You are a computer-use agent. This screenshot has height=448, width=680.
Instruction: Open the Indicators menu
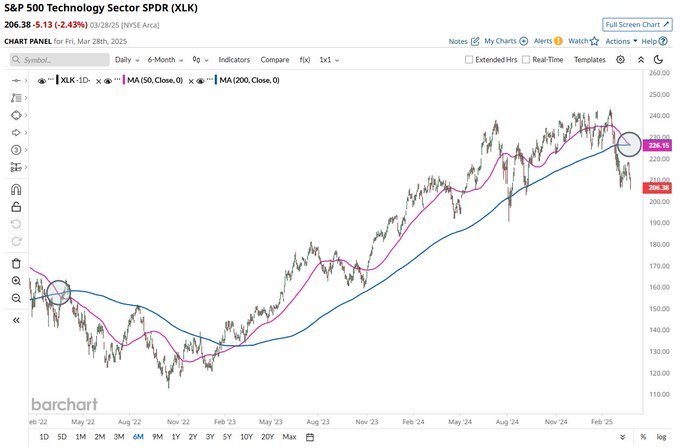234,60
